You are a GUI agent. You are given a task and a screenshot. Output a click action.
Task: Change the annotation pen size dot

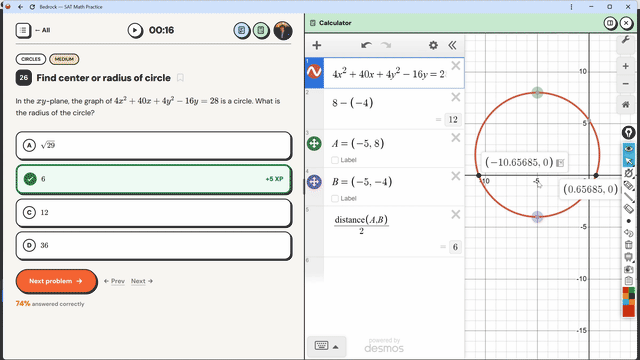[629, 221]
